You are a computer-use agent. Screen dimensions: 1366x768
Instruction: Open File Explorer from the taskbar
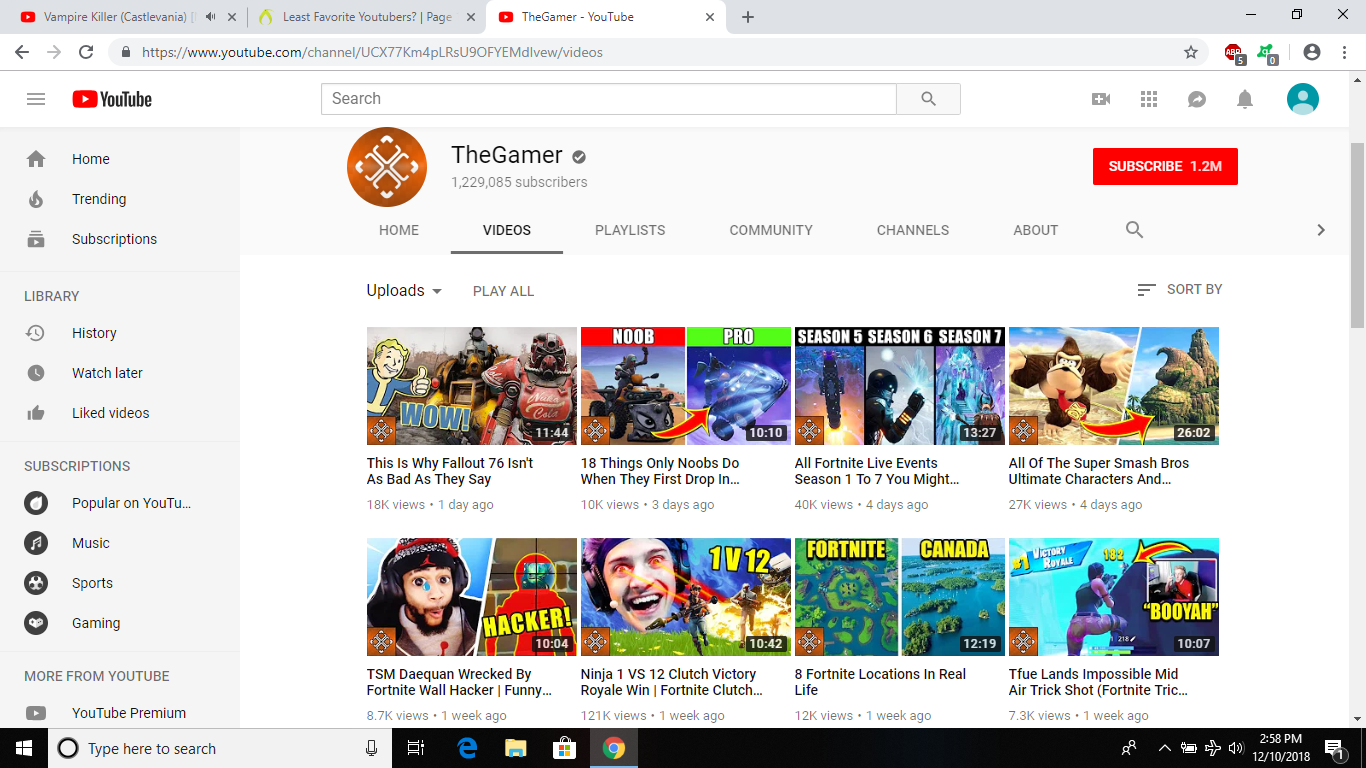pyautogui.click(x=516, y=748)
